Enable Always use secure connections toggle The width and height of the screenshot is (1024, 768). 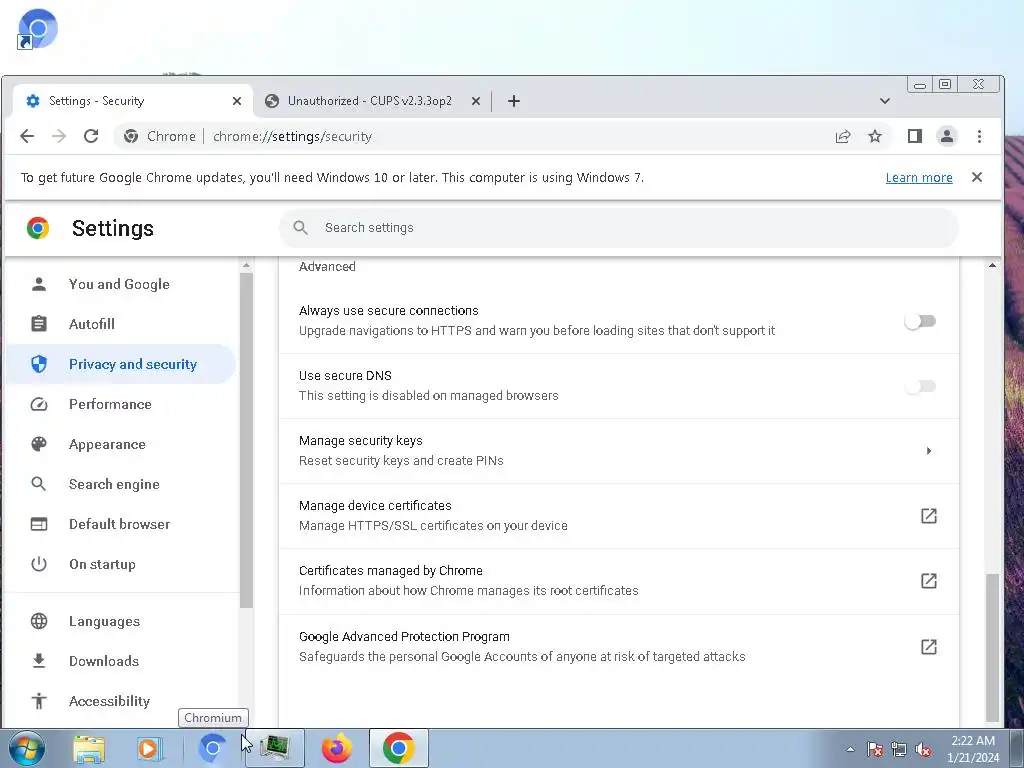click(920, 321)
